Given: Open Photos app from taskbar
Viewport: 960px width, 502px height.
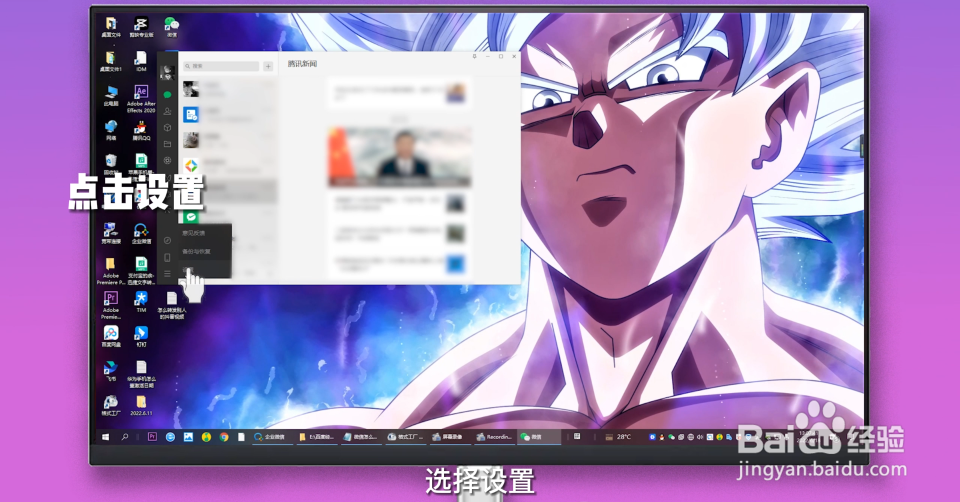Looking at the screenshot, I should pos(188,437).
